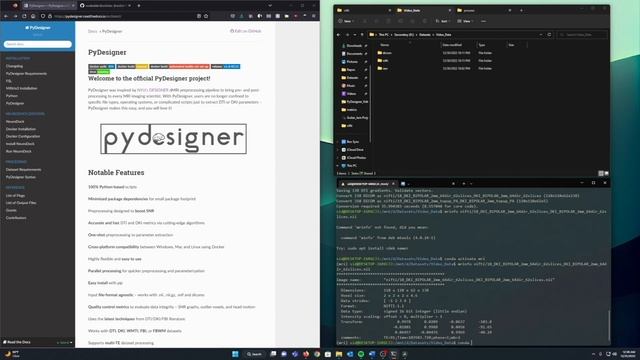Viewport: 640px width, 360px height.
Task: Select the nifti folder in the file list
Action: [x=382, y=61]
